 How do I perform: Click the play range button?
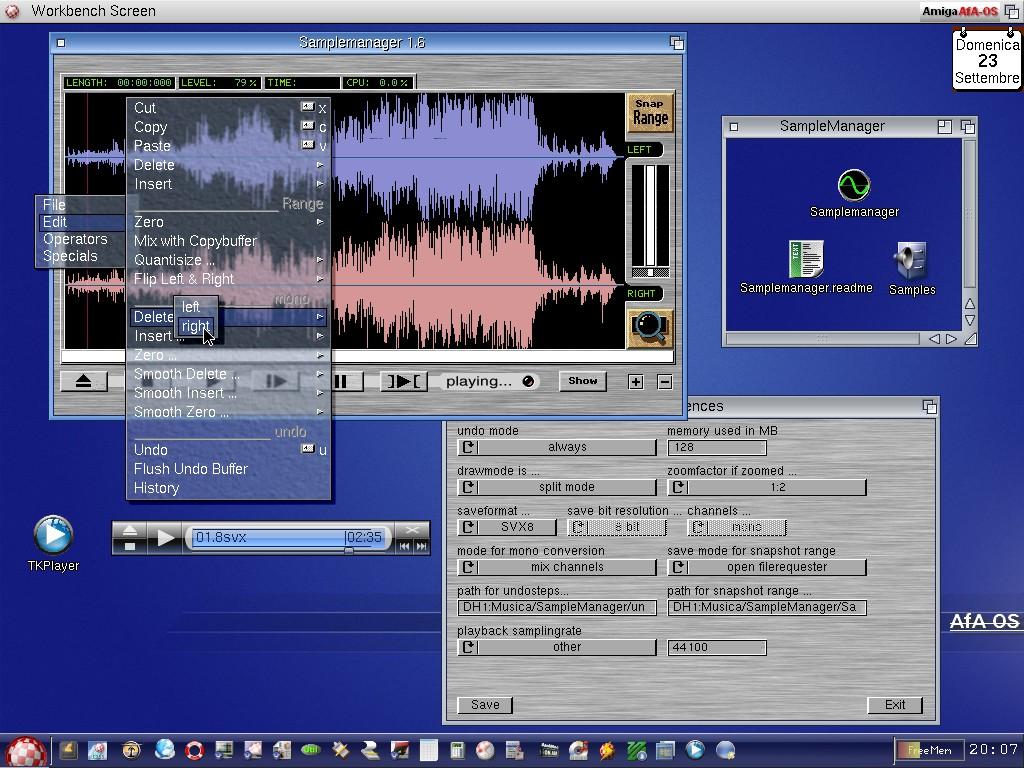(x=403, y=381)
